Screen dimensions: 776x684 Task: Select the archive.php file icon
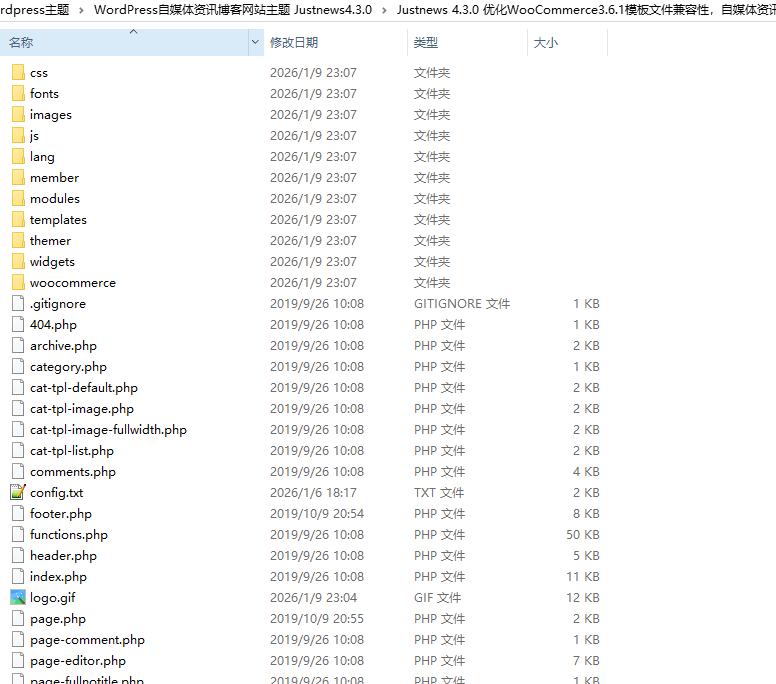[18, 345]
